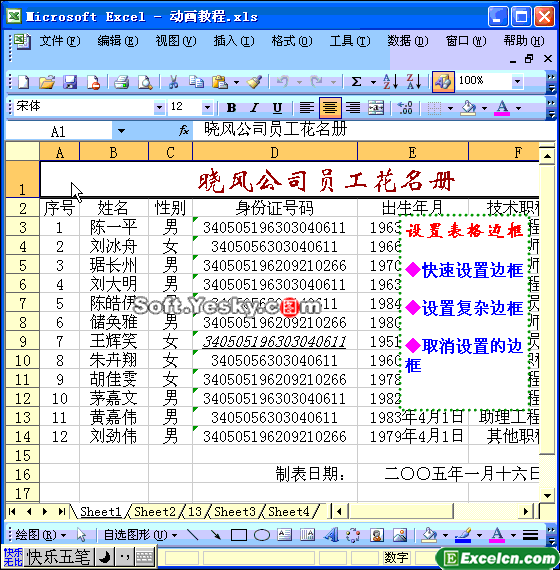Select the Arrow drawing tool
This screenshot has height=570, width=560.
point(215,535)
